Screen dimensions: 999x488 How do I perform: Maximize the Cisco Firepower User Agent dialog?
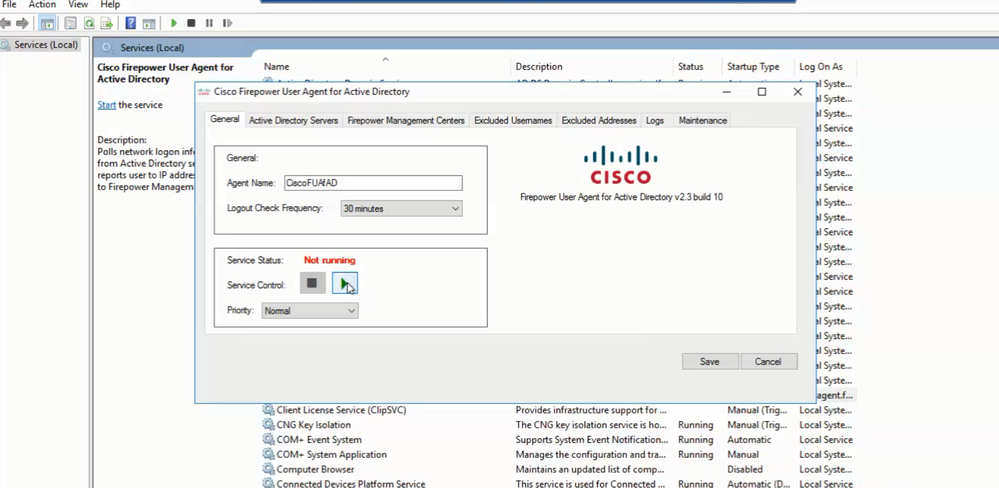tap(761, 92)
